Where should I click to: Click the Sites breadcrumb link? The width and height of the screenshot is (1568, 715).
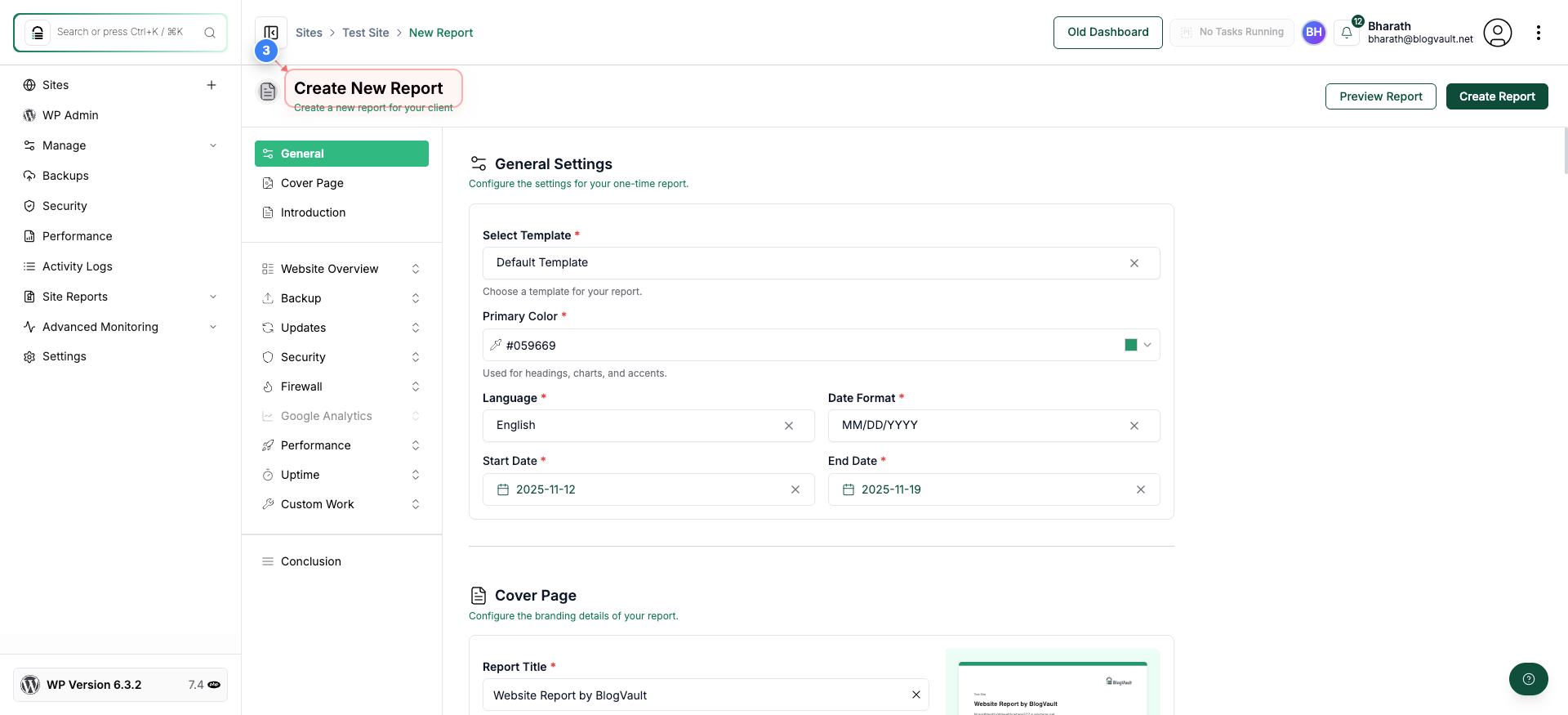coord(309,33)
